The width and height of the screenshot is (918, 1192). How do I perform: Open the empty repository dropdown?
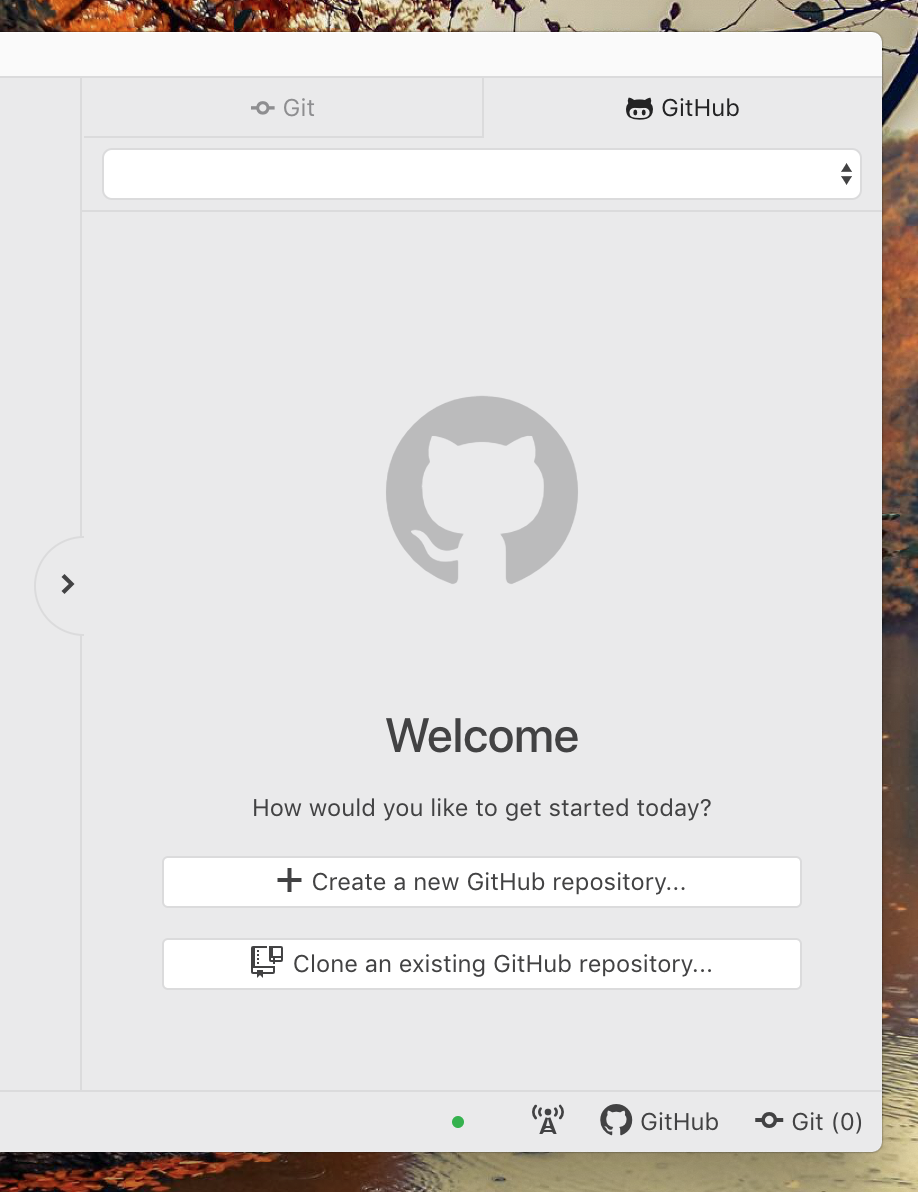pyautogui.click(x=470, y=174)
